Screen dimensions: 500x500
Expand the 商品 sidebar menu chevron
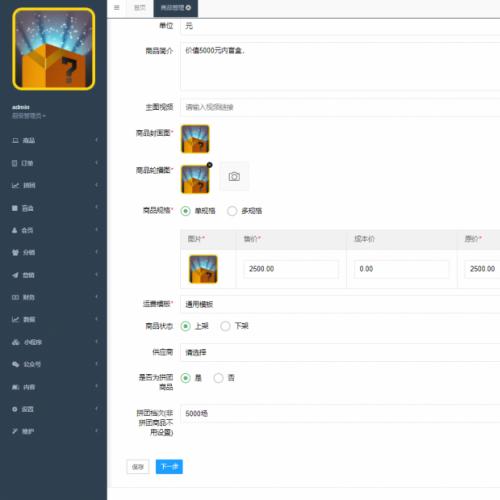(96, 140)
